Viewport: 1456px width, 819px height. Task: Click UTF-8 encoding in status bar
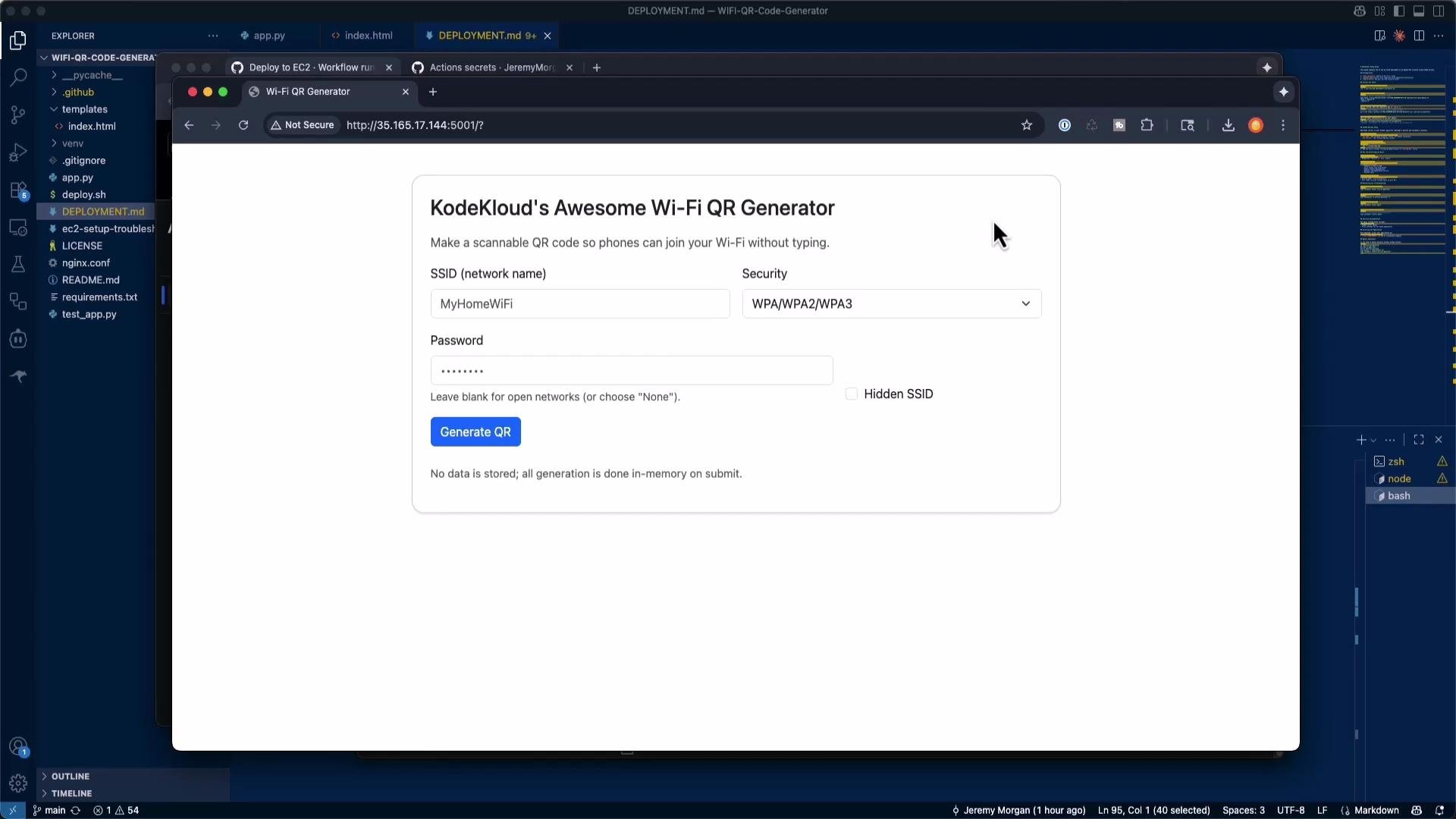[x=1291, y=810]
